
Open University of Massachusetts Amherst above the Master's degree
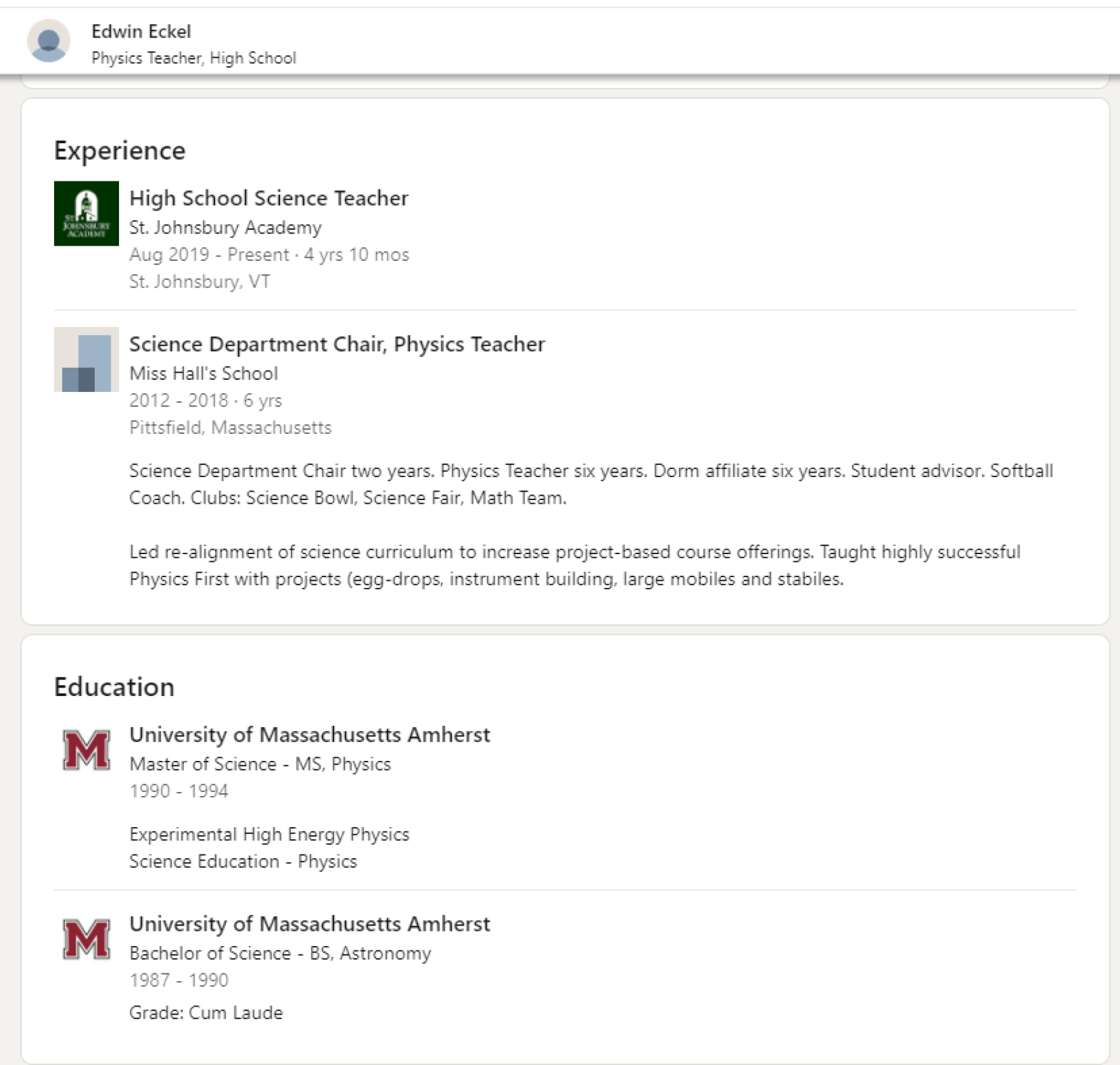click(x=309, y=734)
